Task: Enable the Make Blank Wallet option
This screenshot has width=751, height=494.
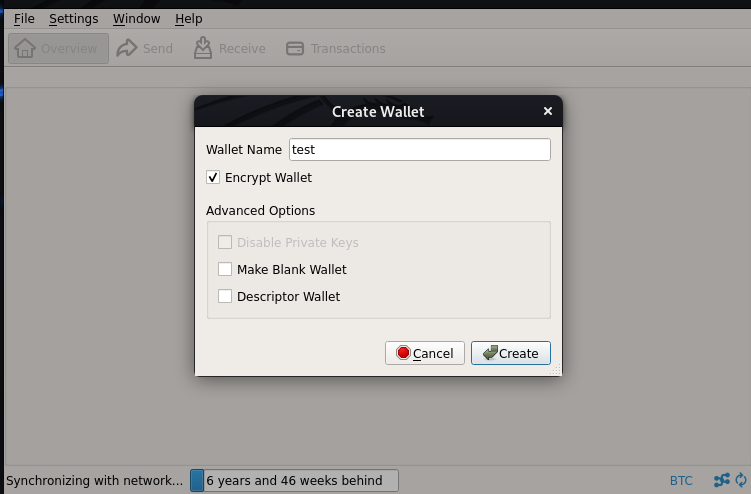Action: (225, 269)
